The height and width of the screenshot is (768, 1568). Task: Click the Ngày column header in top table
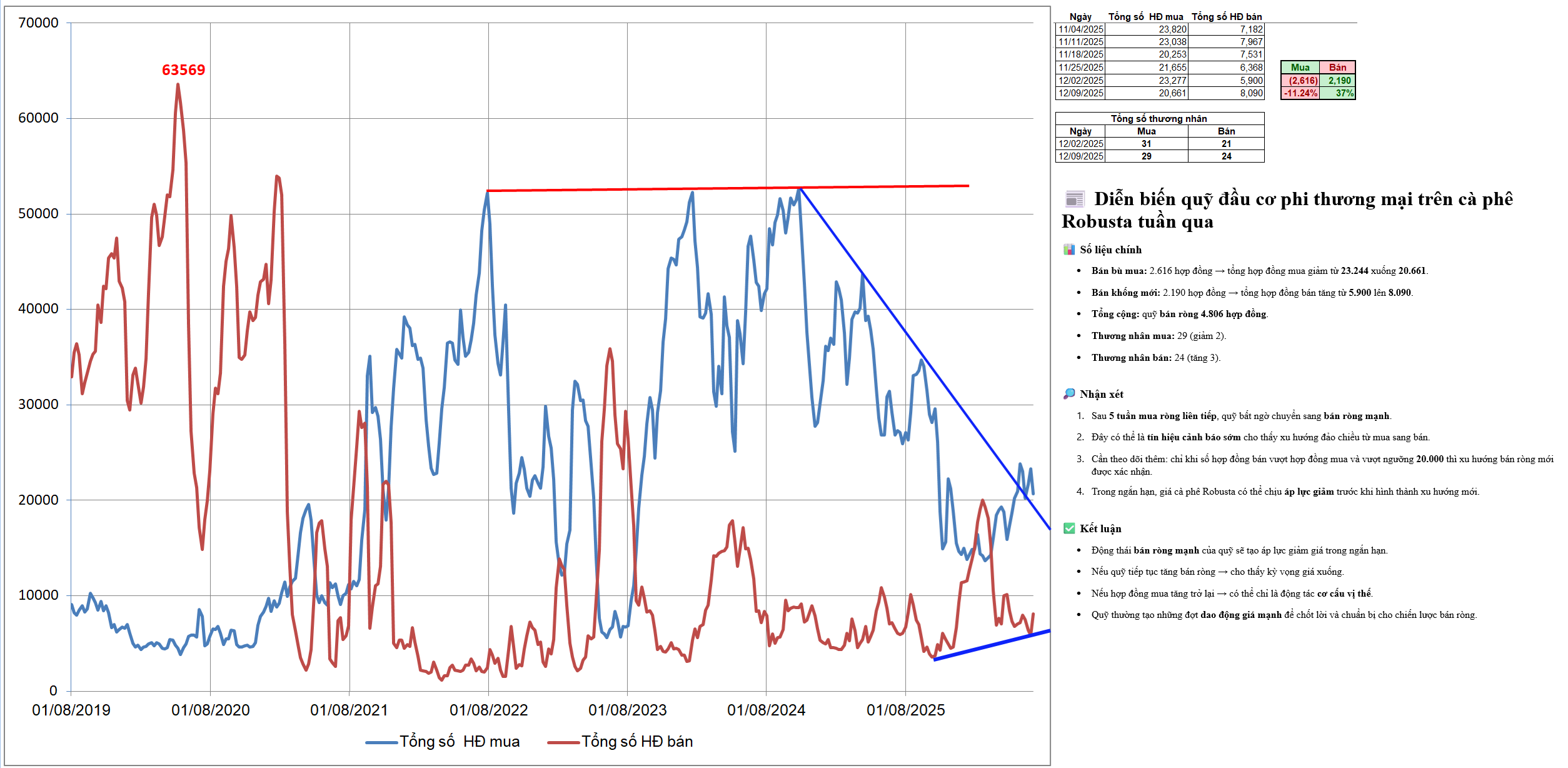click(x=1080, y=17)
